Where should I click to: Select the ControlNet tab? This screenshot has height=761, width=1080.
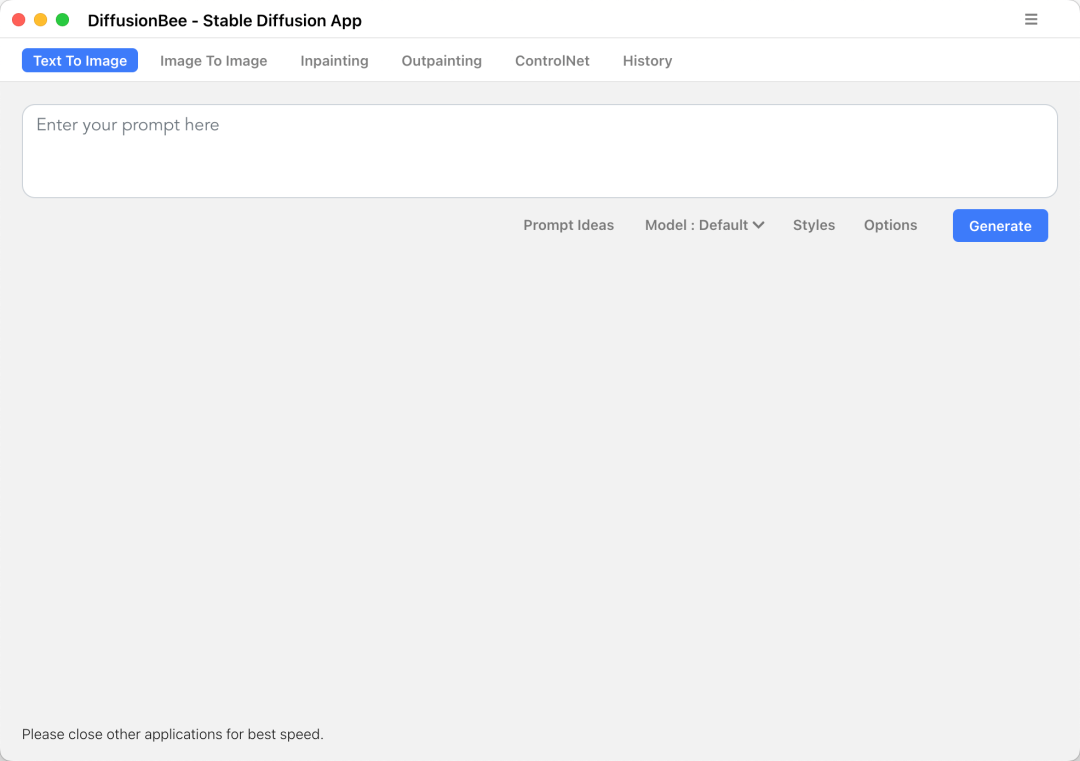(x=552, y=61)
